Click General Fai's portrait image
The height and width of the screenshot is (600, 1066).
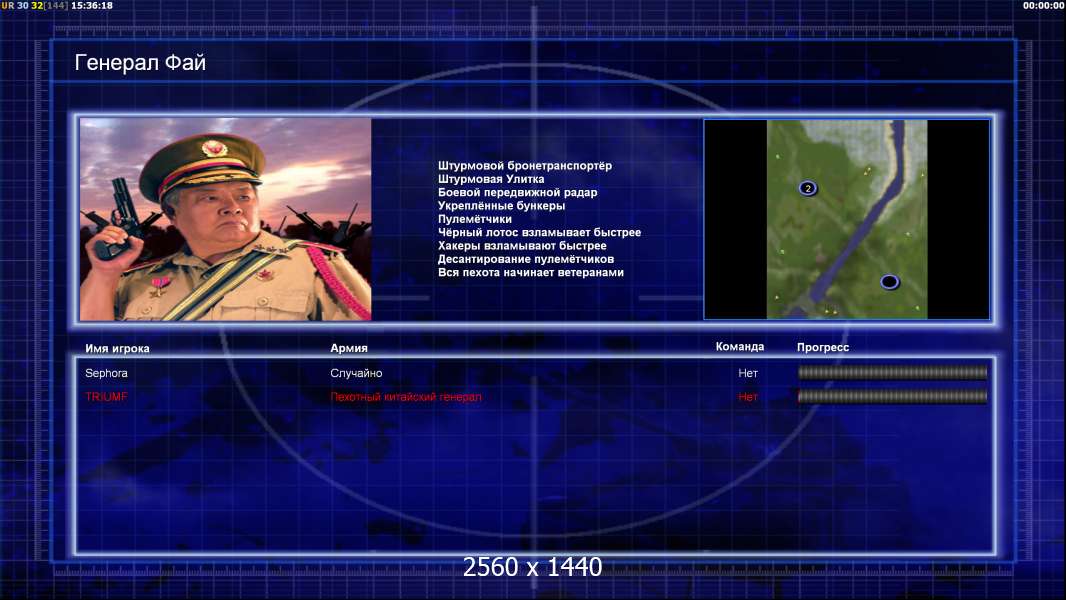(x=226, y=219)
